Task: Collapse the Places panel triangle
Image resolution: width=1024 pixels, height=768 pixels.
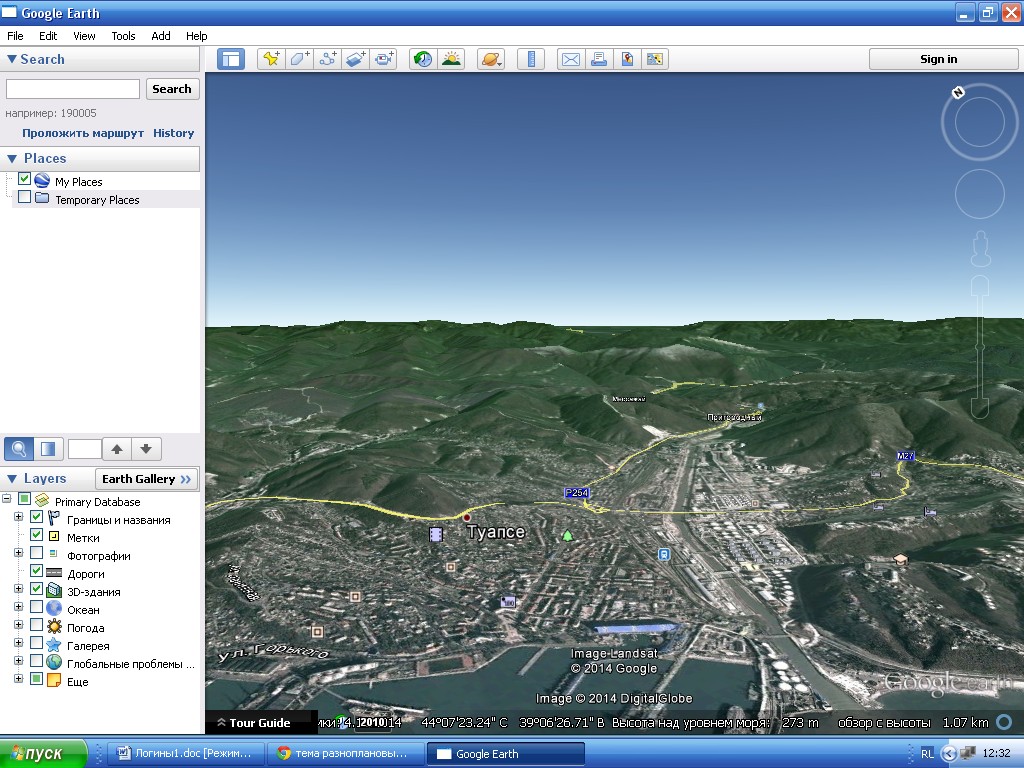Action: tap(12, 159)
